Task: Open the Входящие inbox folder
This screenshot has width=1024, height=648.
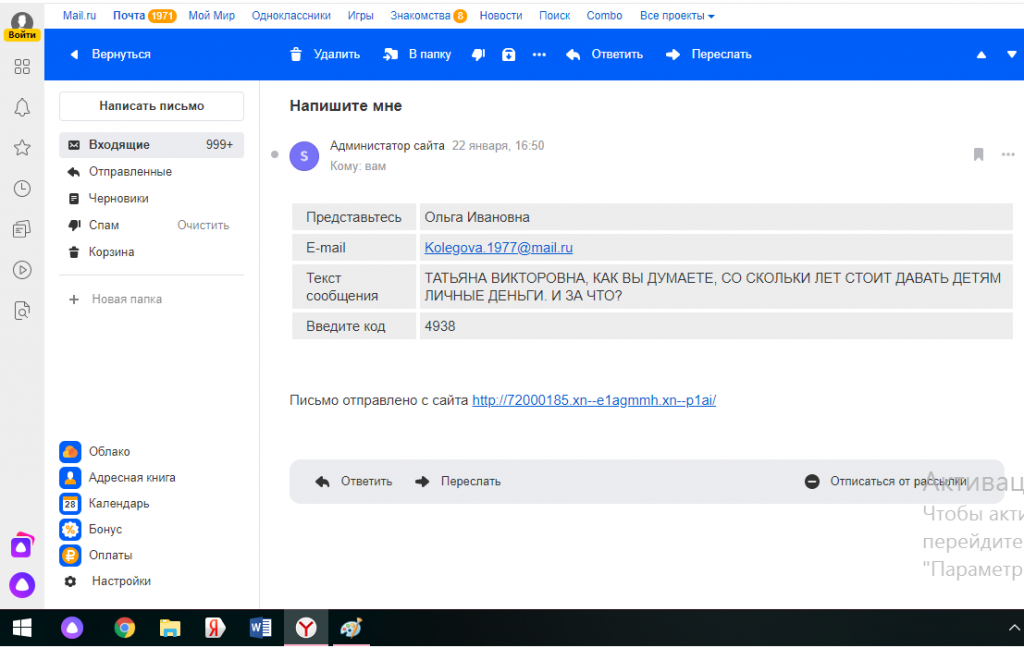Action: pyautogui.click(x=119, y=145)
